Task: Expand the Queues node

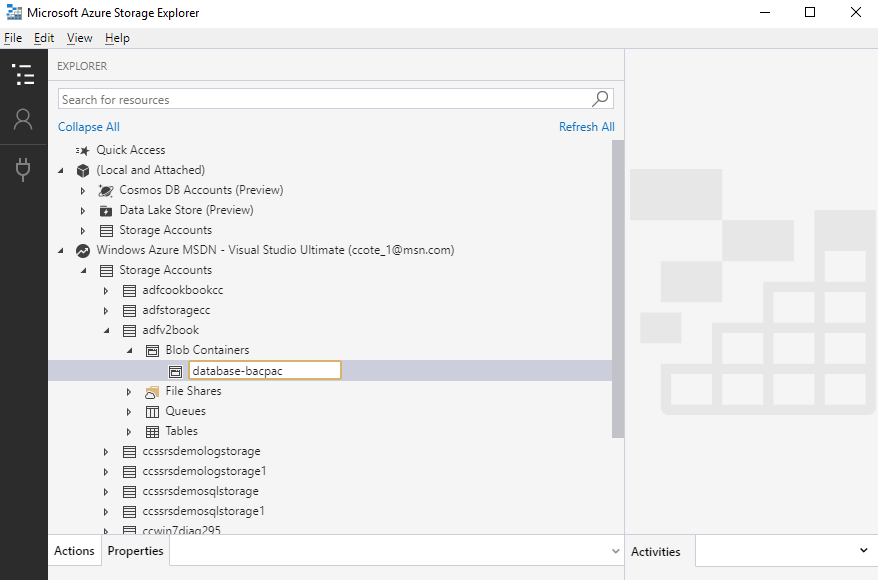Action: 129,412
